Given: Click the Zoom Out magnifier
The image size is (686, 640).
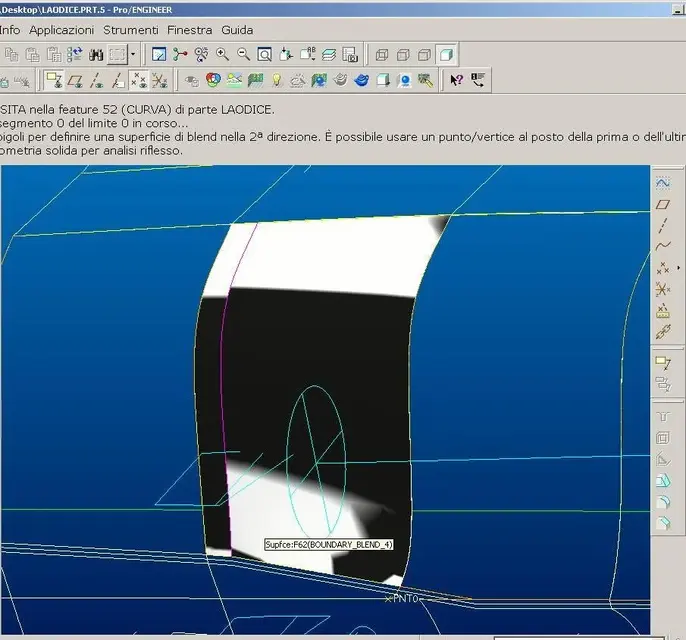Looking at the screenshot, I should coord(243,55).
